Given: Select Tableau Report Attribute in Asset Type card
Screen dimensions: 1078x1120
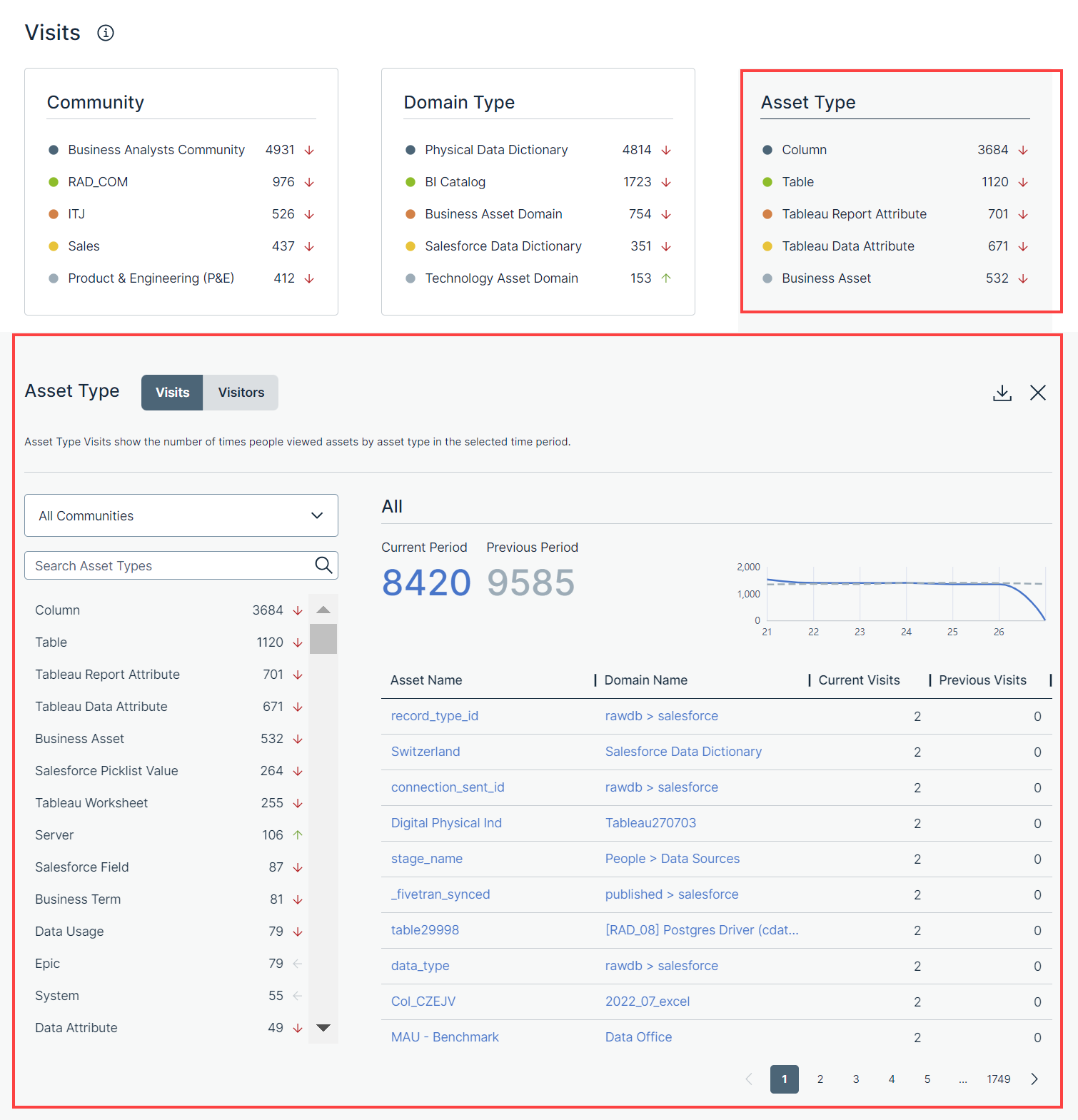Looking at the screenshot, I should click(x=854, y=214).
